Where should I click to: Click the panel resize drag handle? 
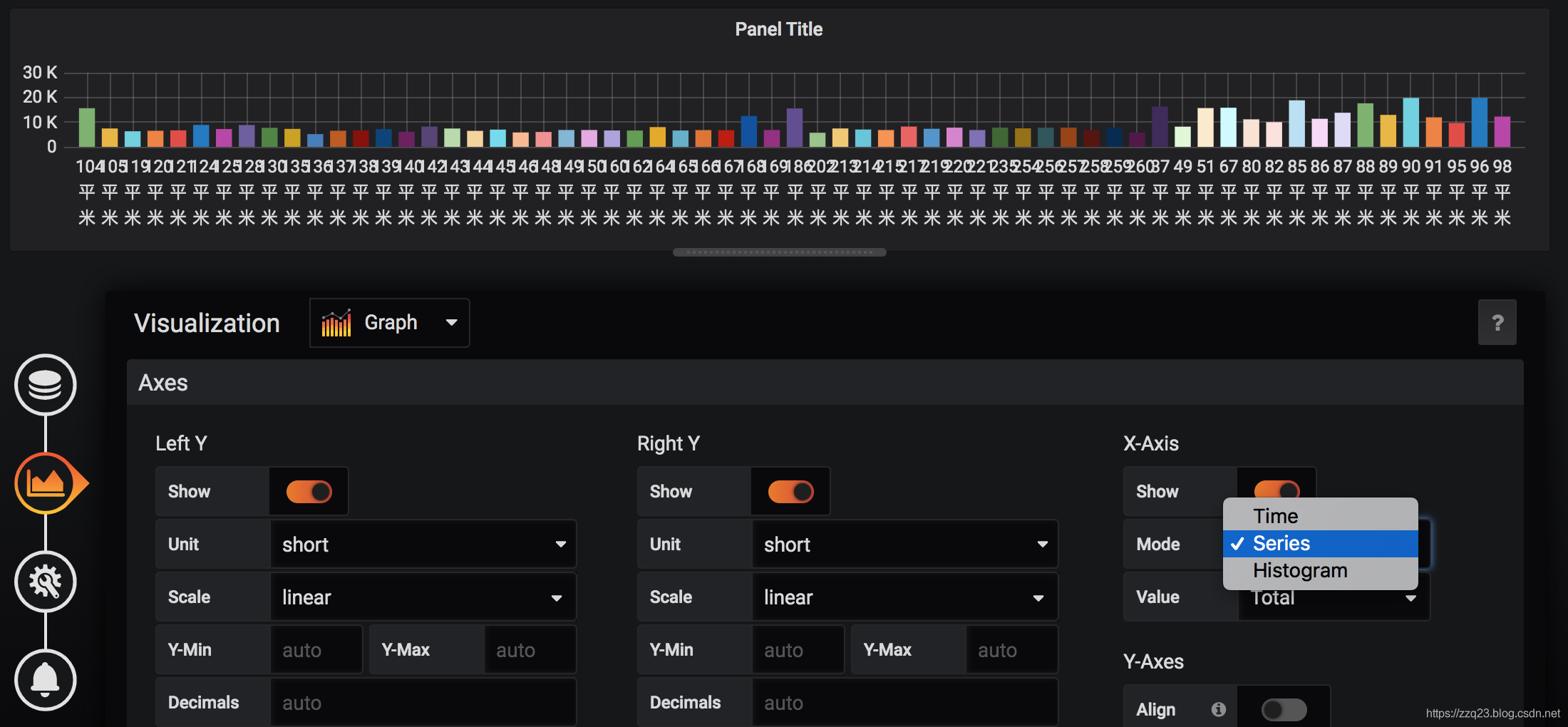[x=780, y=252]
